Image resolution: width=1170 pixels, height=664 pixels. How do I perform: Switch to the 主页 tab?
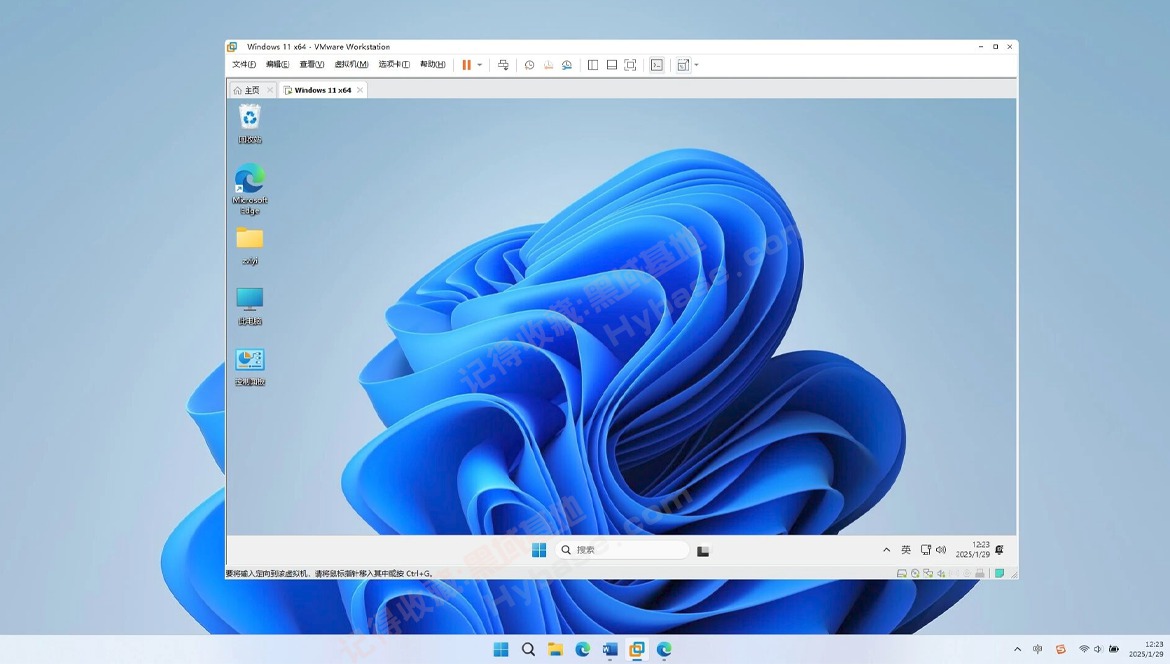pos(247,90)
